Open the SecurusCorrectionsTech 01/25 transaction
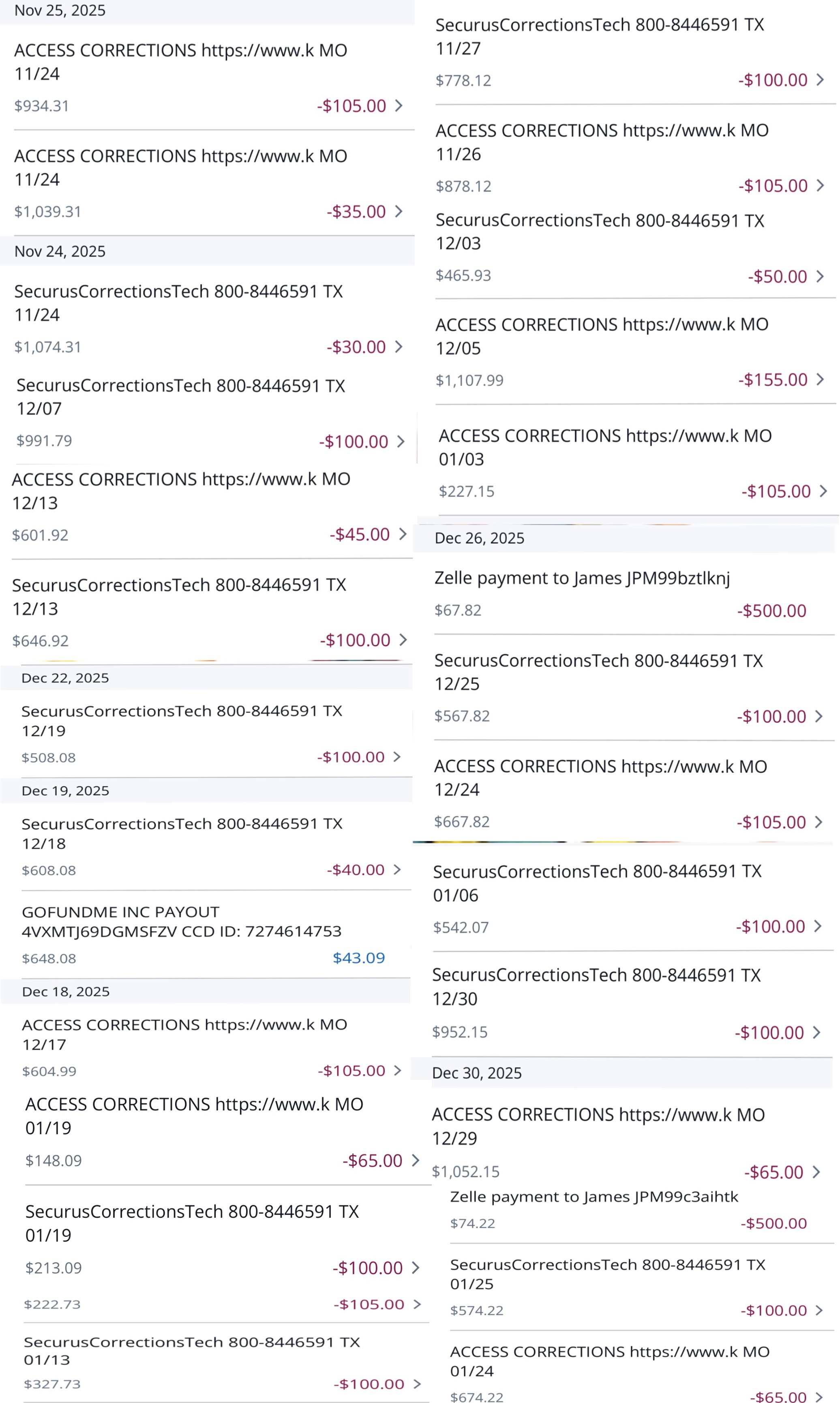The height and width of the screenshot is (1403, 840). (607, 1274)
